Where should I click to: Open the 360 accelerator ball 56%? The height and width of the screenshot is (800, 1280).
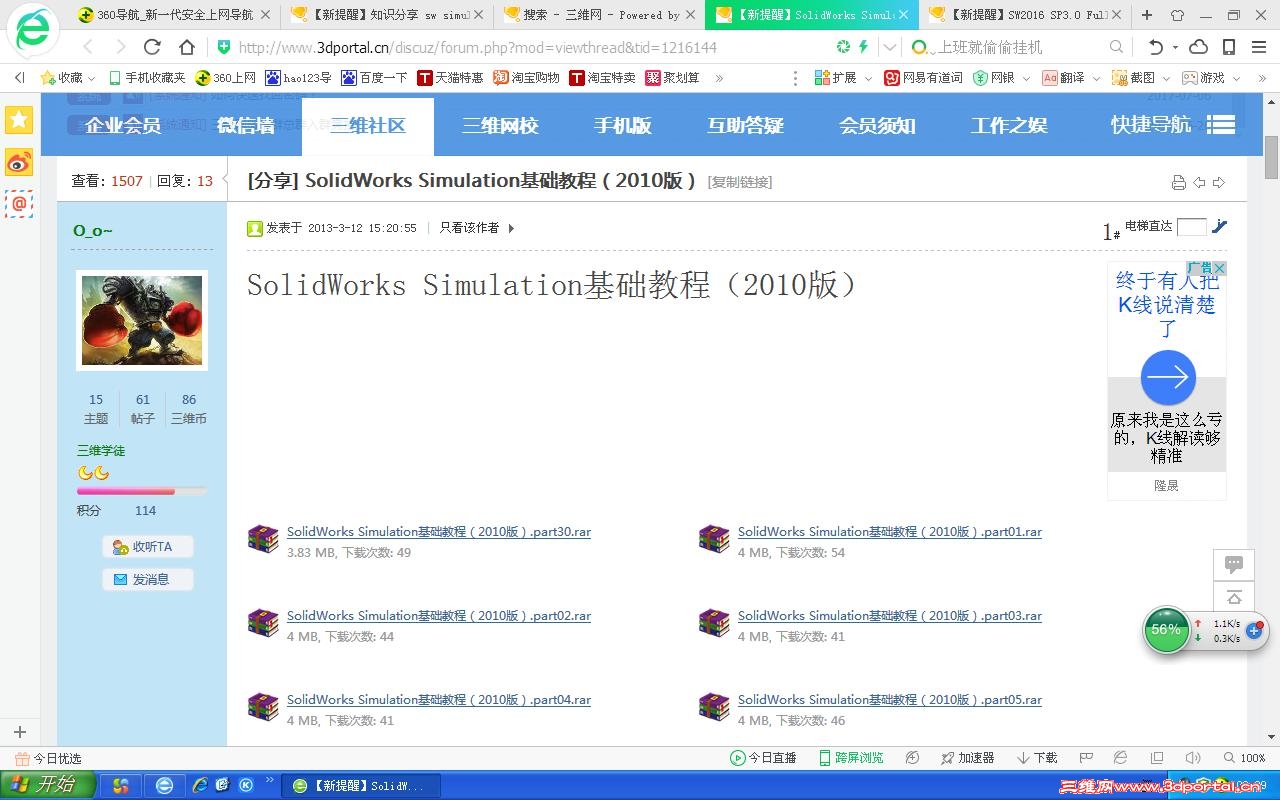click(1166, 630)
